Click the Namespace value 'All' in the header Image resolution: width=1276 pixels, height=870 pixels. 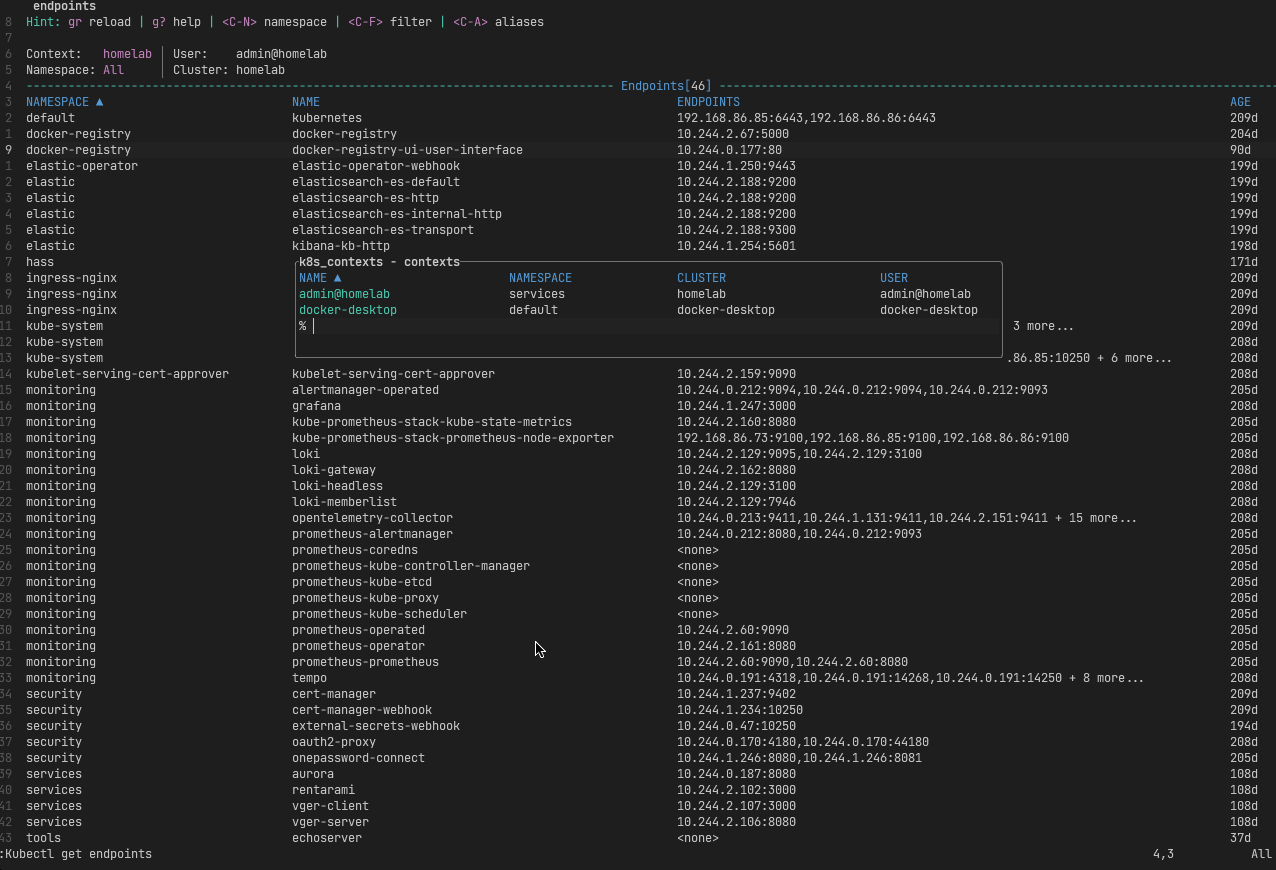point(113,70)
